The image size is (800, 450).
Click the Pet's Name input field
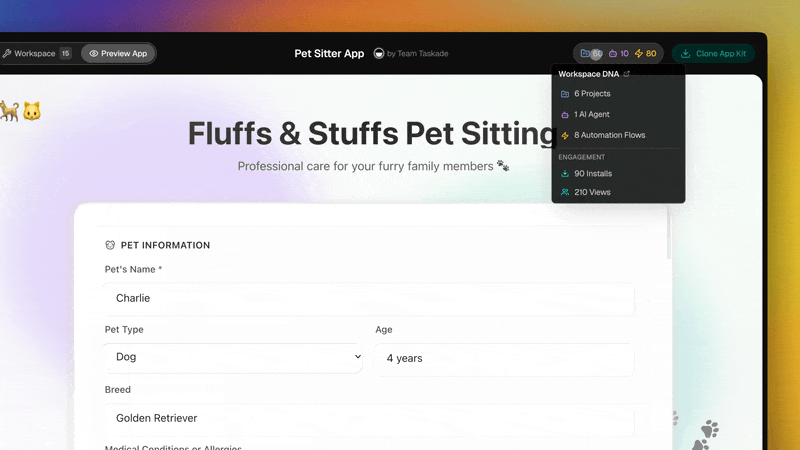pyautogui.click(x=369, y=298)
